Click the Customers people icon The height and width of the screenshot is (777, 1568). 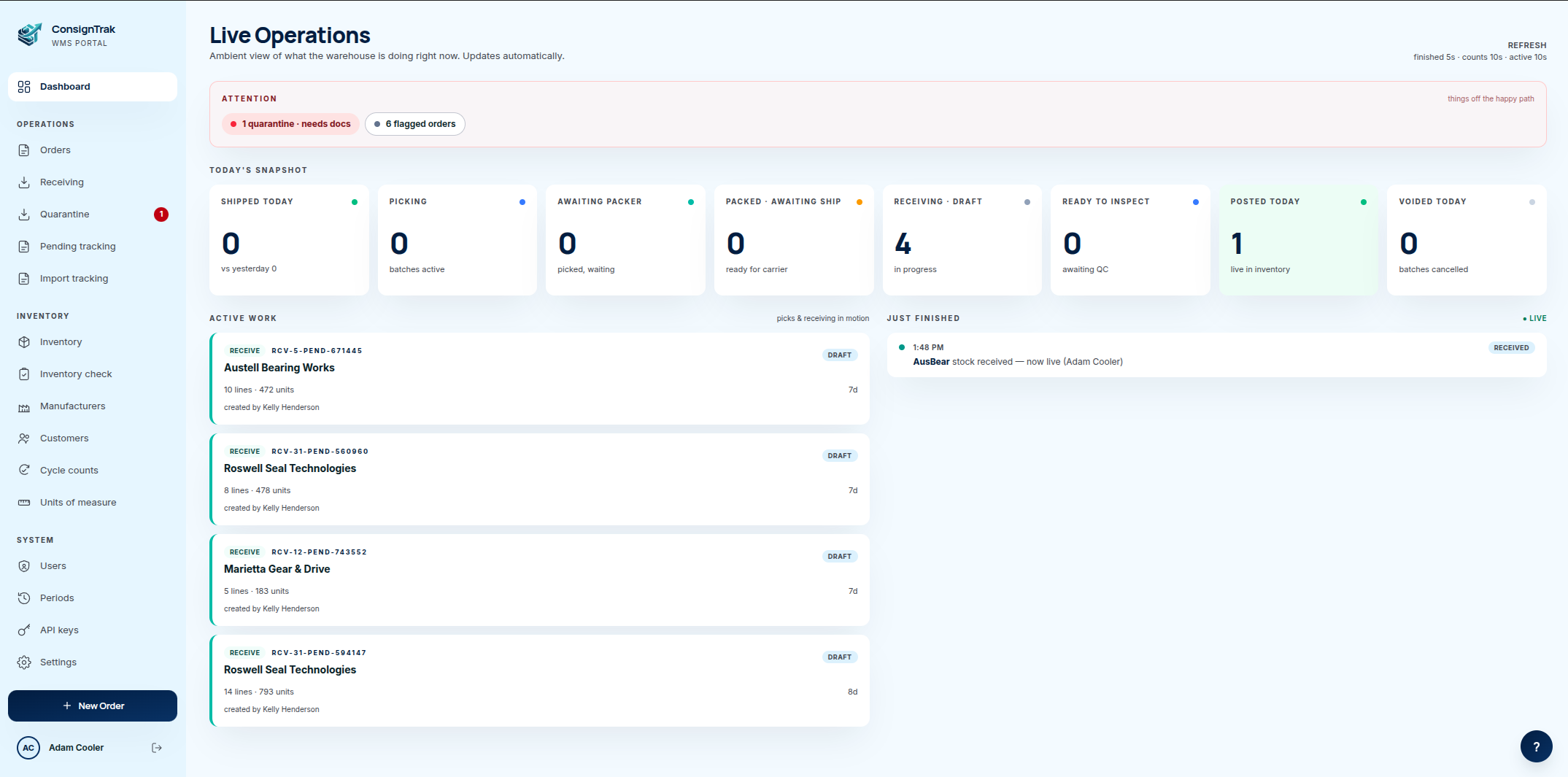click(x=24, y=438)
